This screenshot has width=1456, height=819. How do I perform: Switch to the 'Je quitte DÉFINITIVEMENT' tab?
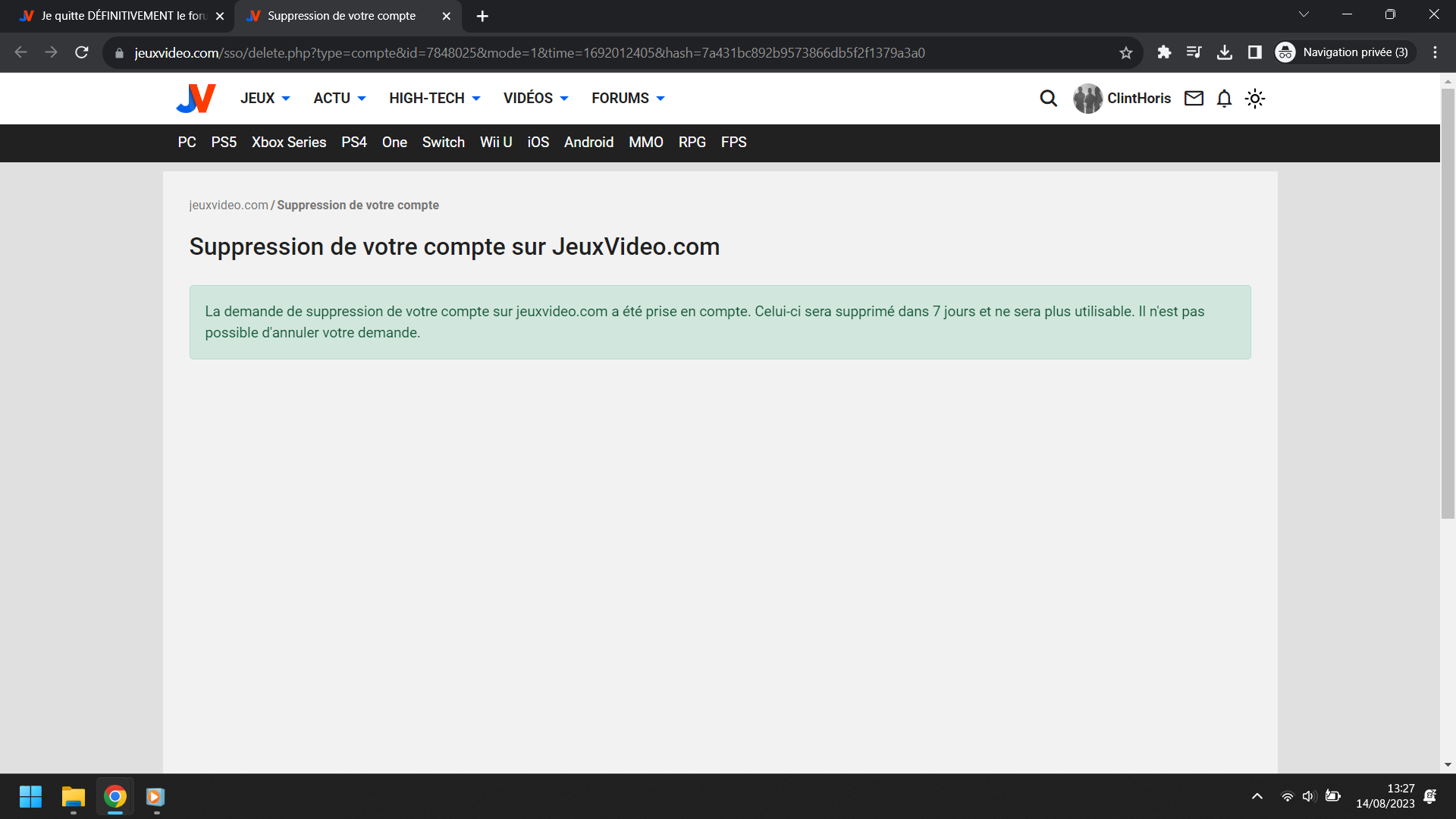click(121, 16)
